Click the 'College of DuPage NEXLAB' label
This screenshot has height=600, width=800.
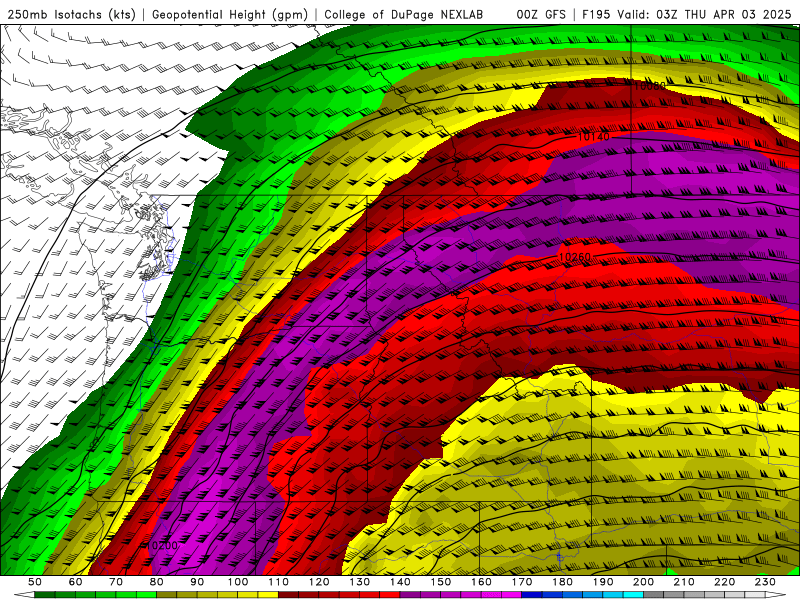pos(403,14)
